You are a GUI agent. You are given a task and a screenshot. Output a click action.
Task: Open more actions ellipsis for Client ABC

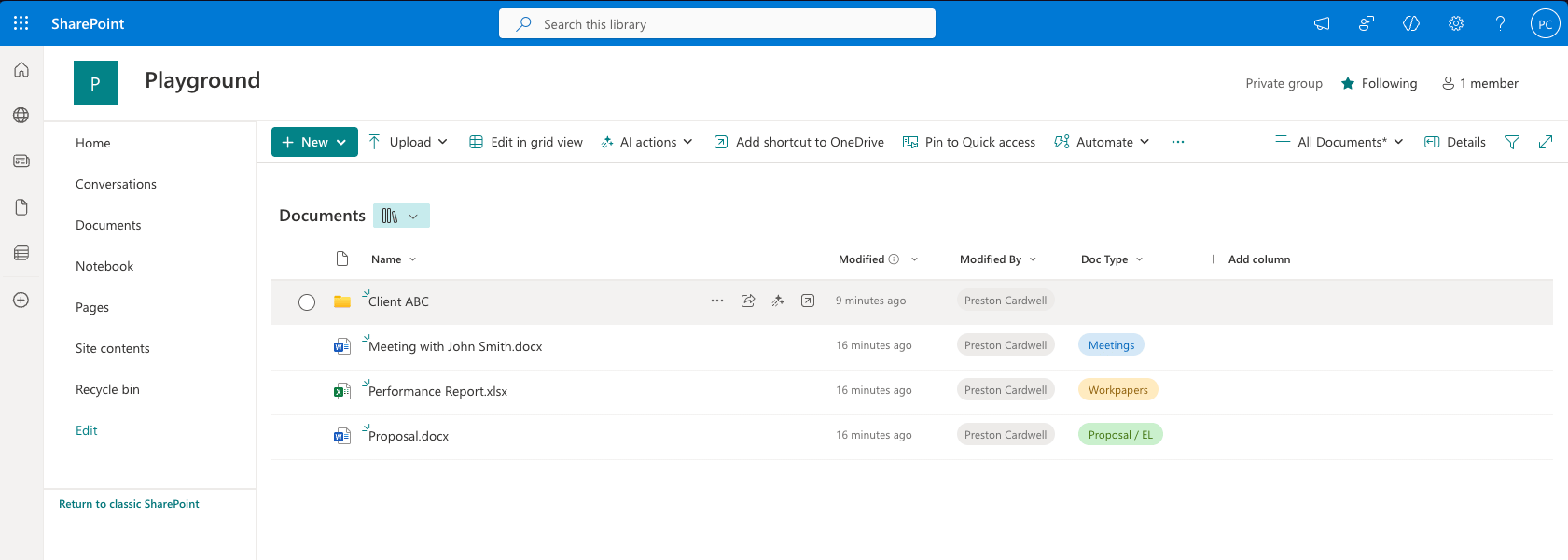coord(716,301)
